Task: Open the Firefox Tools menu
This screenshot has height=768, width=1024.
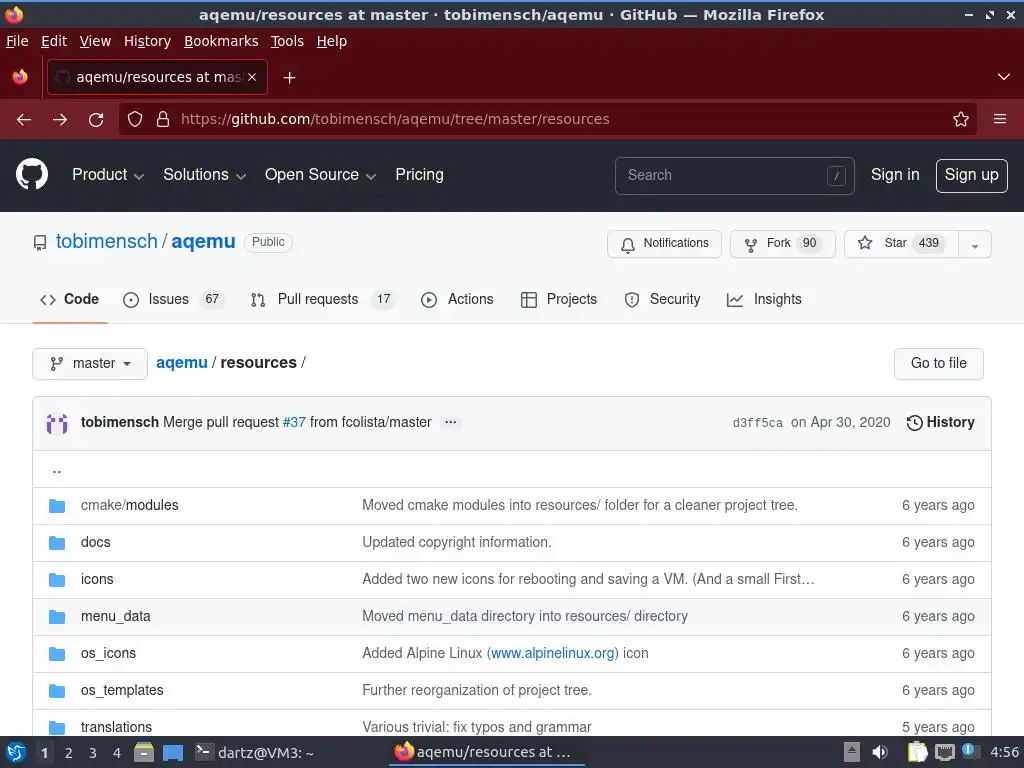Action: (287, 41)
